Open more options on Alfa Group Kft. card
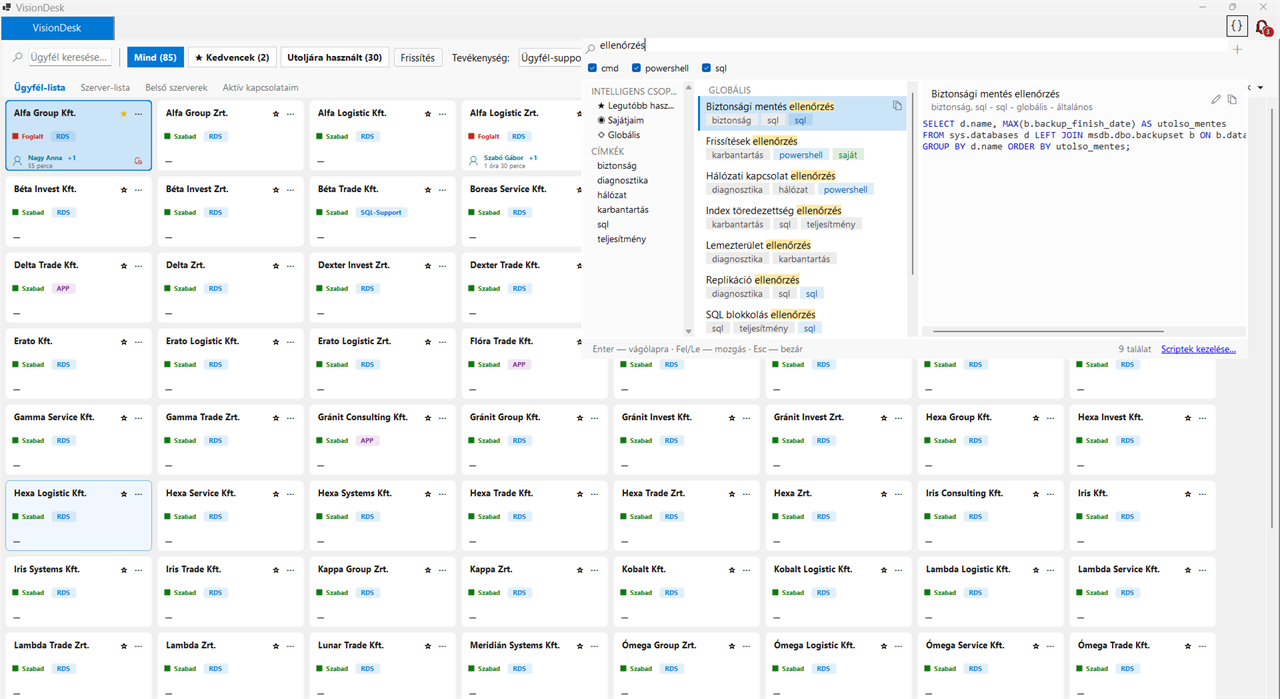This screenshot has height=699, width=1280. pyautogui.click(x=139, y=114)
